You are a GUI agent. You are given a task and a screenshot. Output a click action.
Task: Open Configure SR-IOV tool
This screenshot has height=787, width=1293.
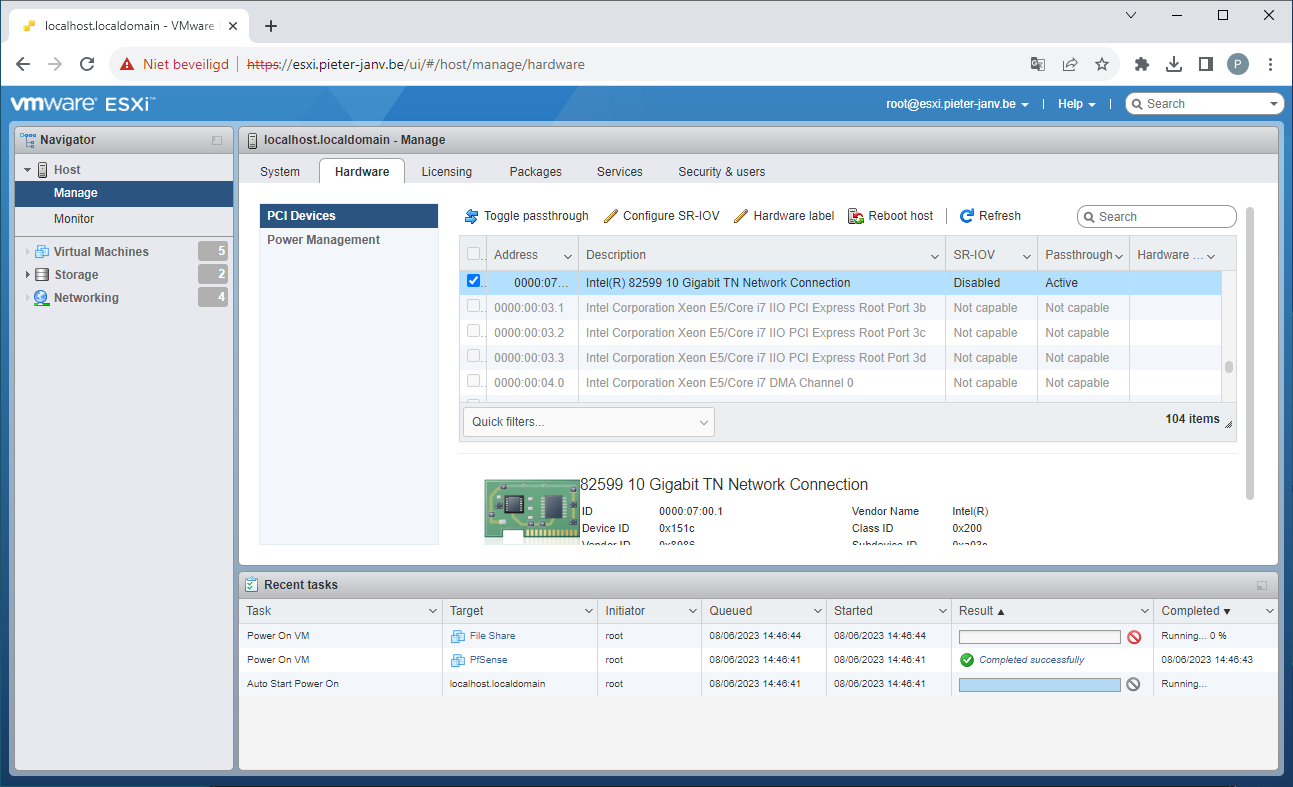[661, 215]
